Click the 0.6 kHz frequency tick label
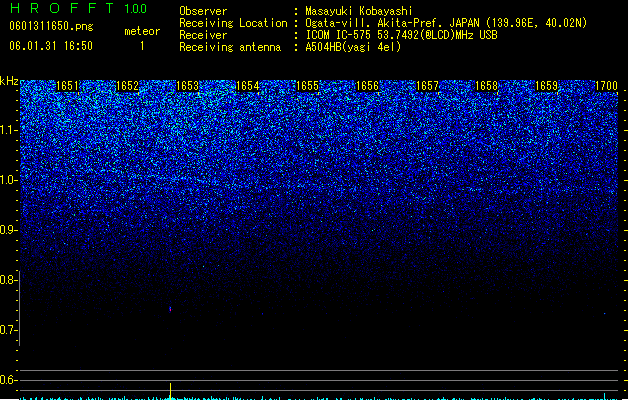The width and height of the screenshot is (629, 400). tap(8, 380)
